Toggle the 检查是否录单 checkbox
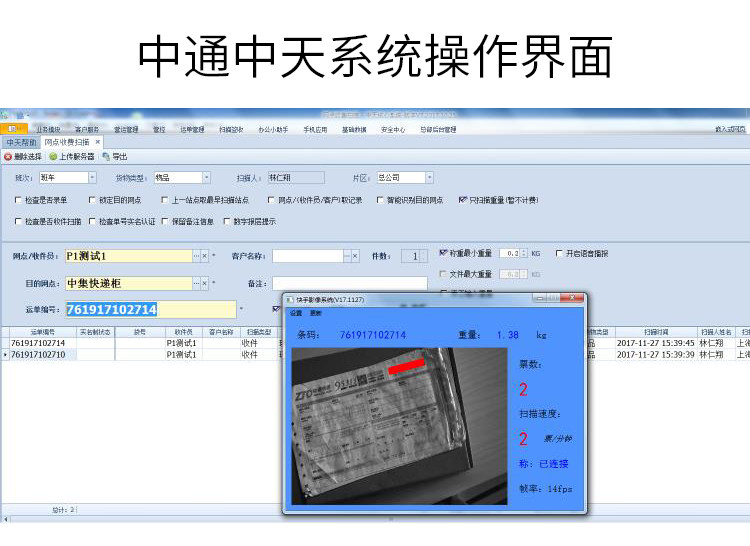 18,200
